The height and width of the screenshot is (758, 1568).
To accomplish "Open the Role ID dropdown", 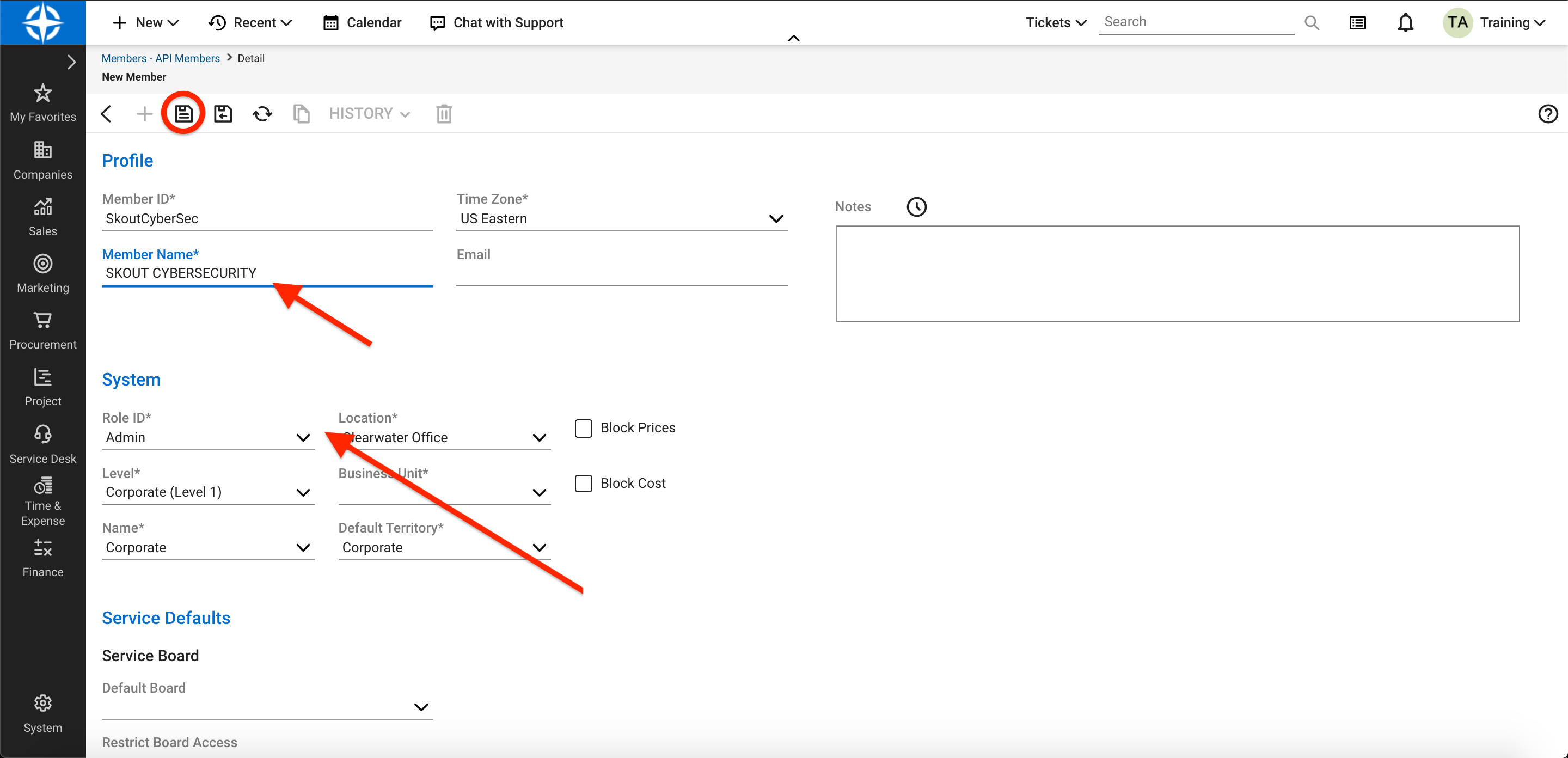I will [207, 437].
